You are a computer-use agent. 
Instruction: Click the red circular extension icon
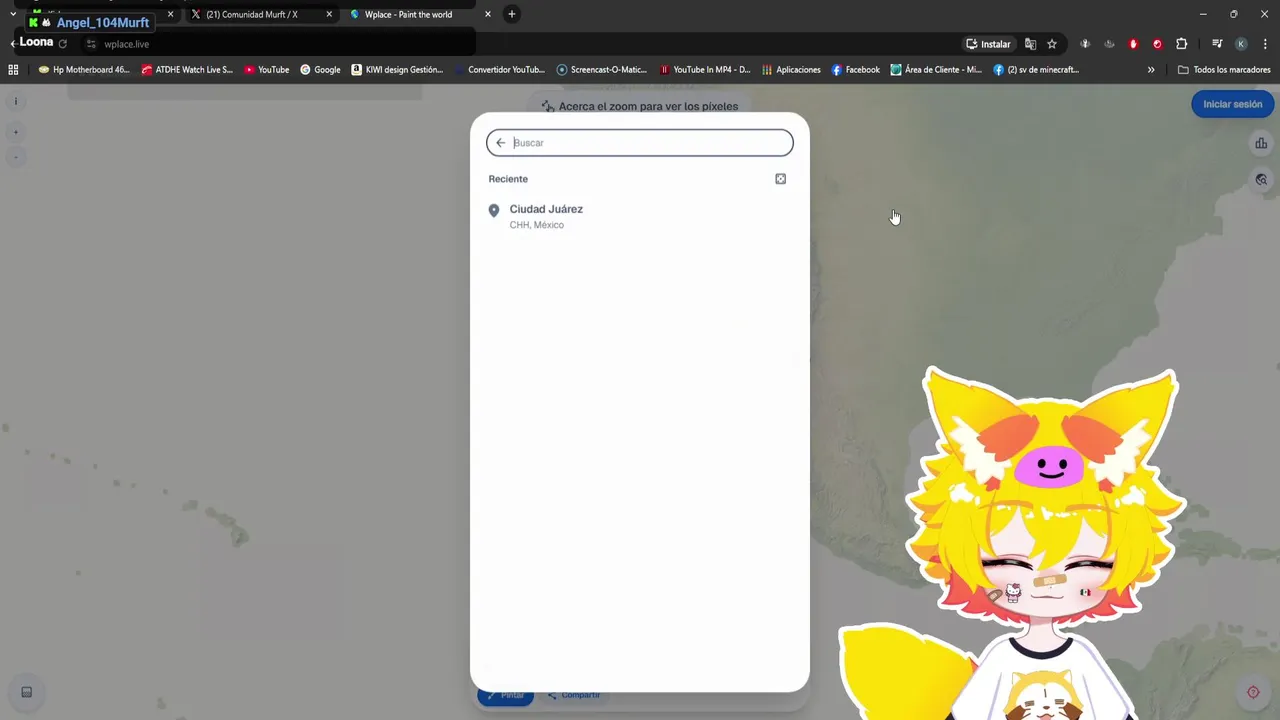(x=1157, y=44)
